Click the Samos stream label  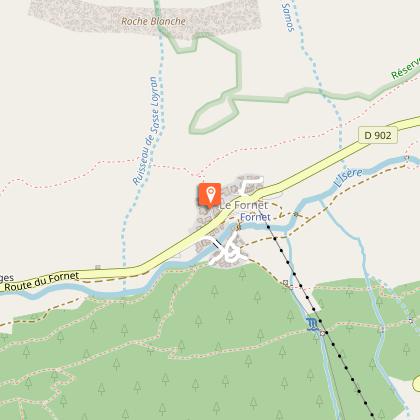pyautogui.click(x=288, y=17)
